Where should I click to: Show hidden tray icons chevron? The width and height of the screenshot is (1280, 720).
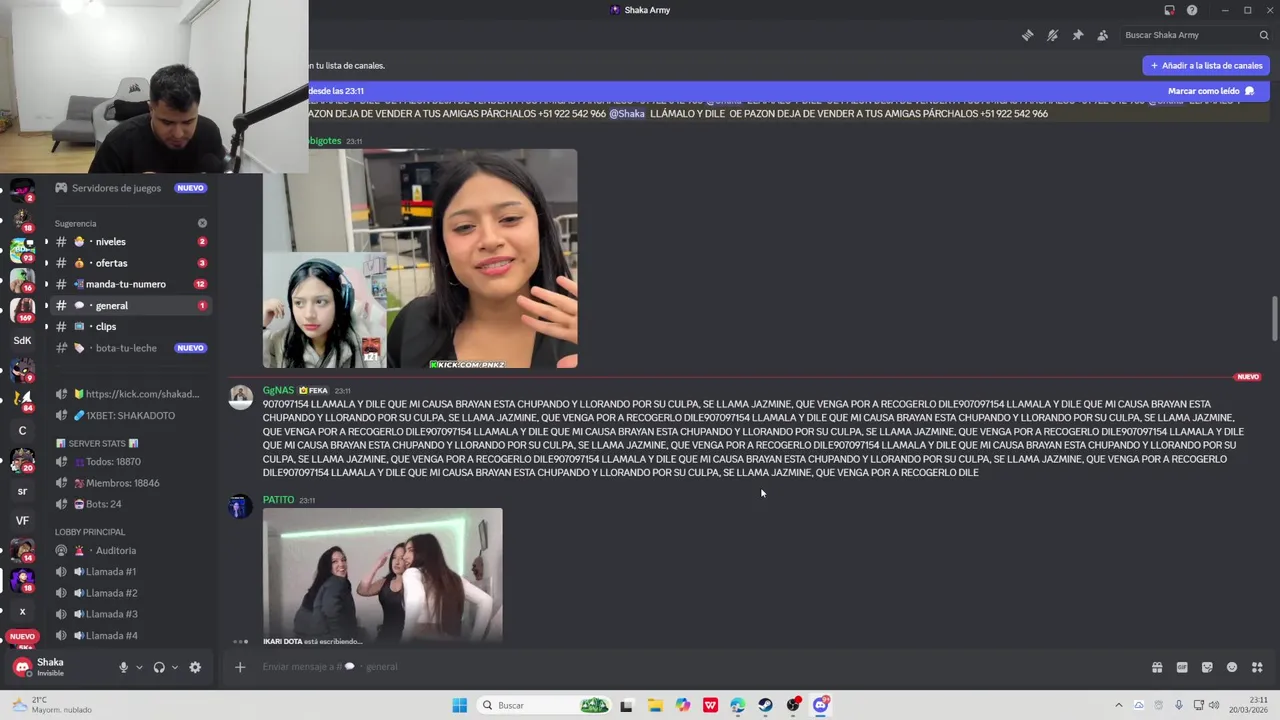(1118, 705)
